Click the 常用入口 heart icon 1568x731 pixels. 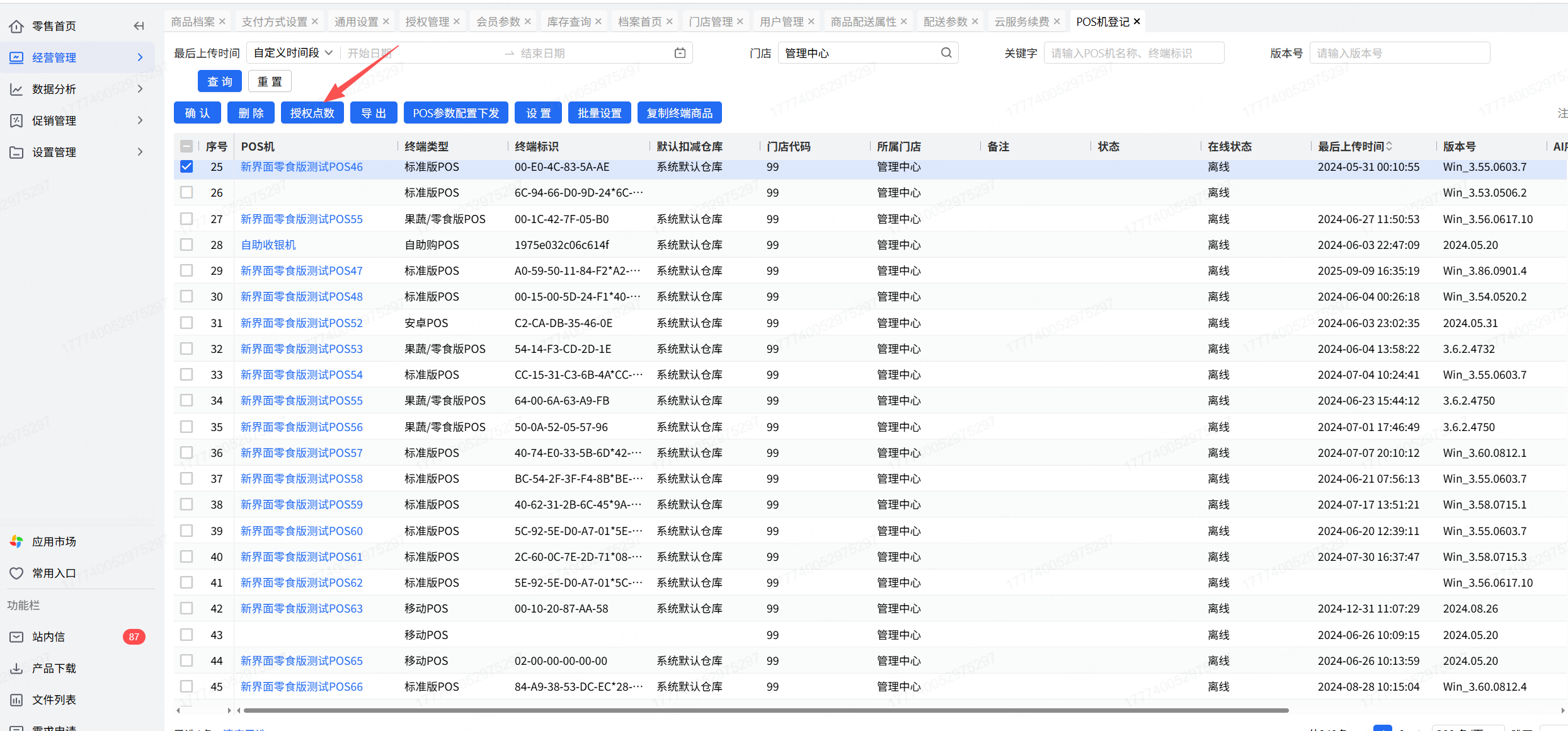tap(16, 573)
